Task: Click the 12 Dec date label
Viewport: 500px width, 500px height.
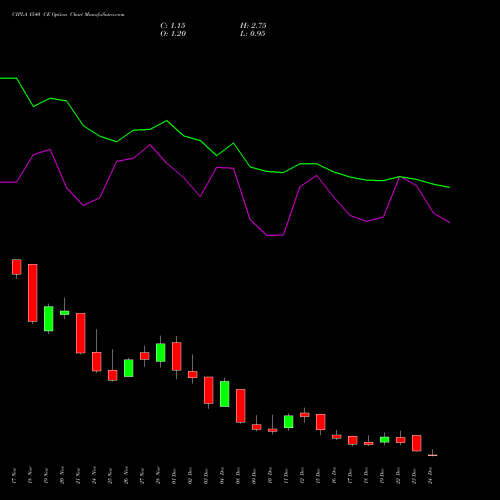Action: click(302, 476)
